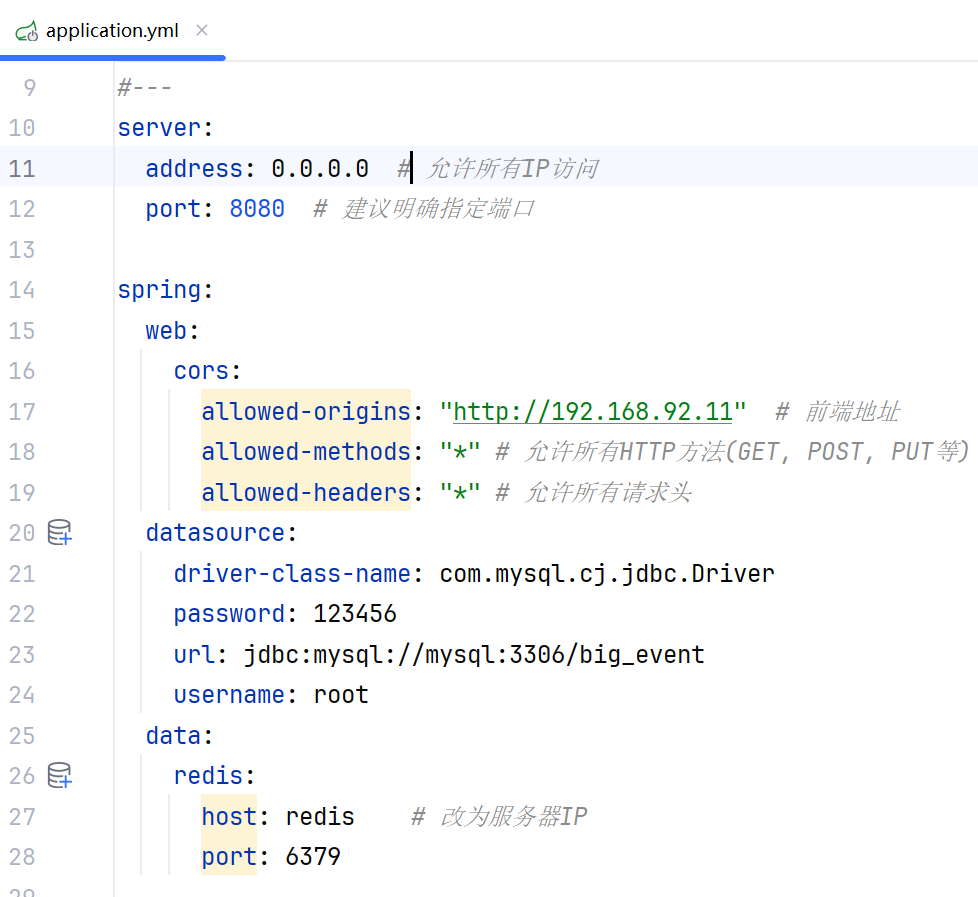This screenshot has height=897, width=978.
Task: Click database gutter icon on line 26
Action: (60, 775)
